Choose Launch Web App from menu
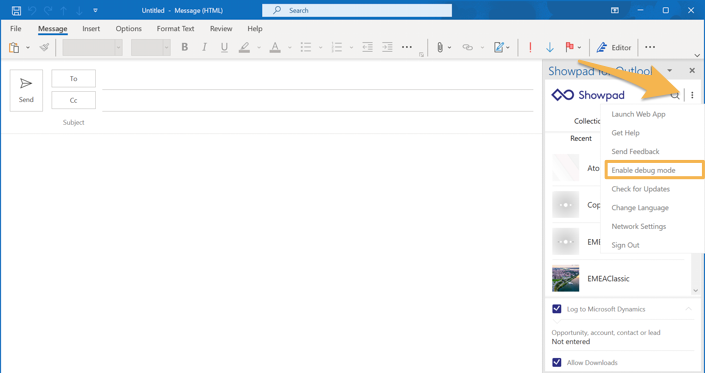The height and width of the screenshot is (373, 705). 638,114
